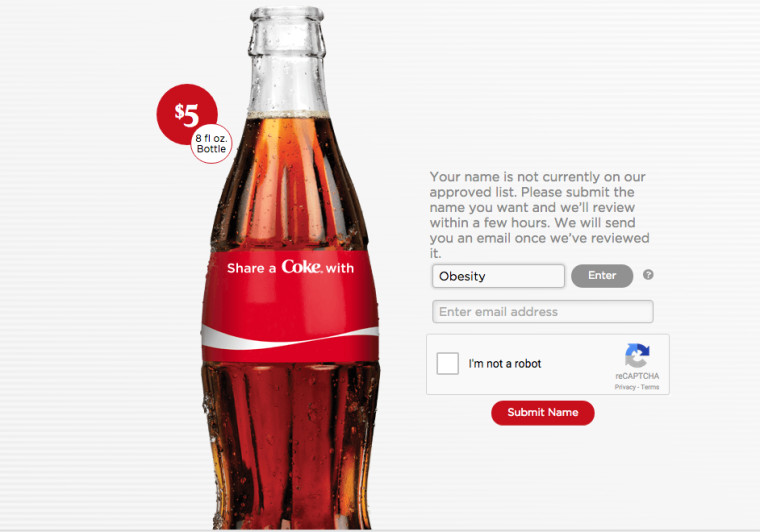Click the red $5 price badge
This screenshot has width=760, height=532.
187,114
